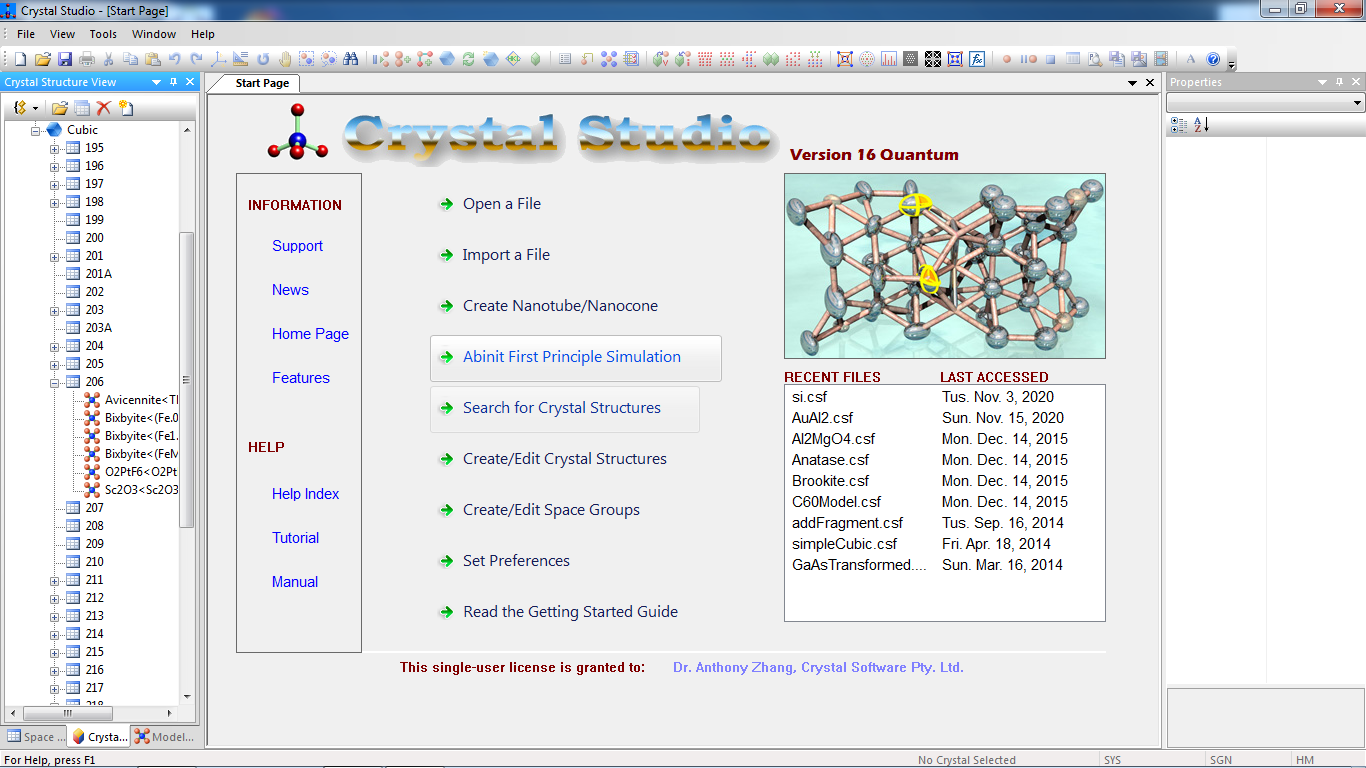
Task: Collapse space group 206 tree node
Action: 55,382
